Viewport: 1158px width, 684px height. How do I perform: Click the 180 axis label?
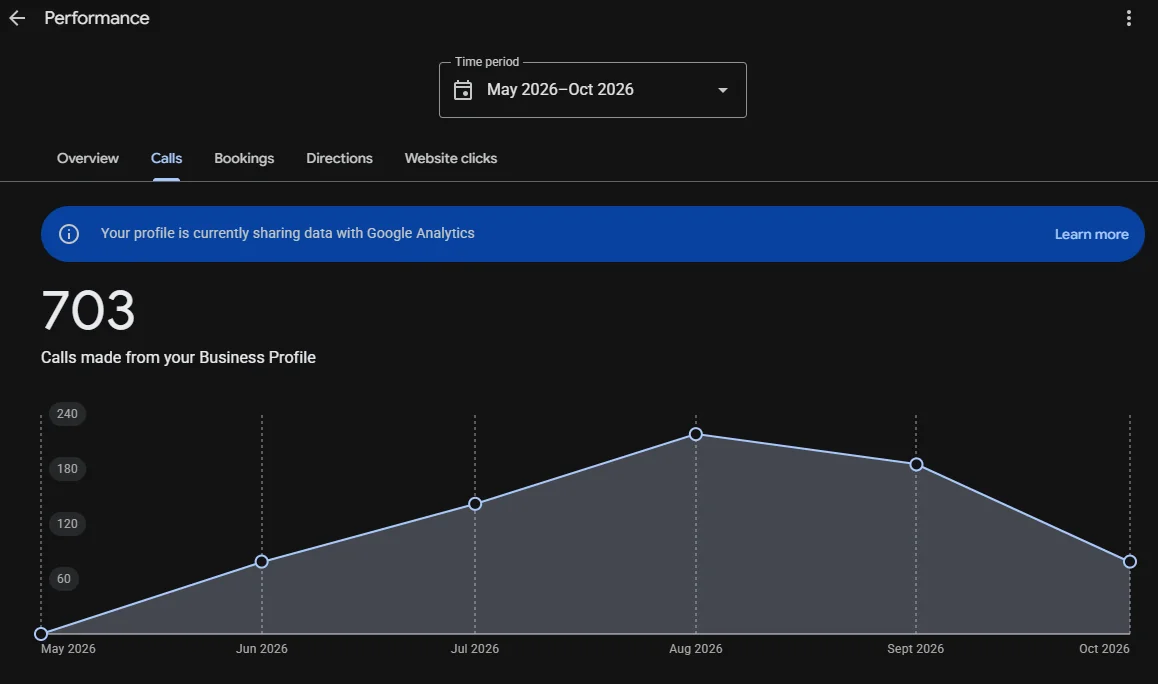(x=67, y=468)
